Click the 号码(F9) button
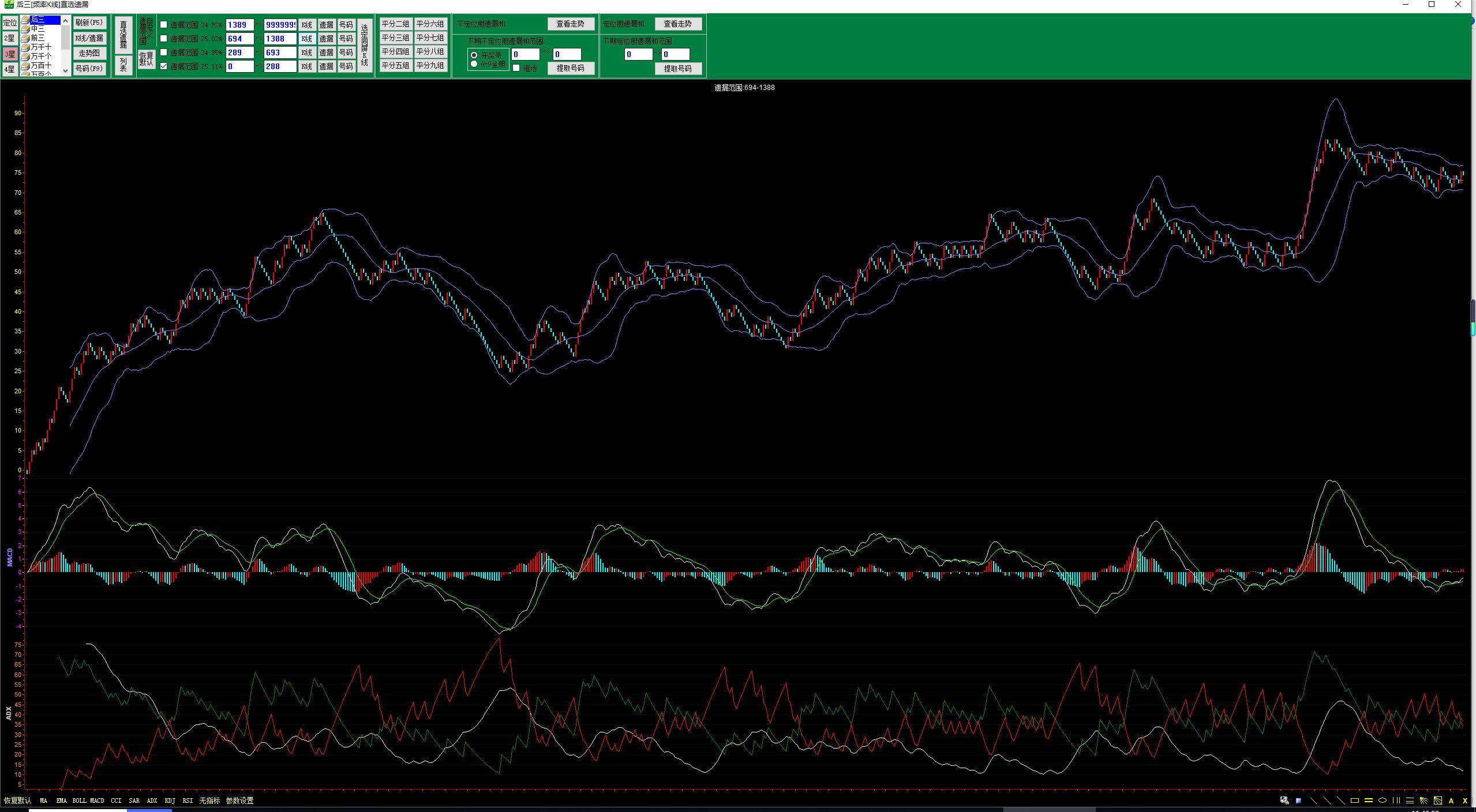This screenshot has width=1476, height=812. 89,69
